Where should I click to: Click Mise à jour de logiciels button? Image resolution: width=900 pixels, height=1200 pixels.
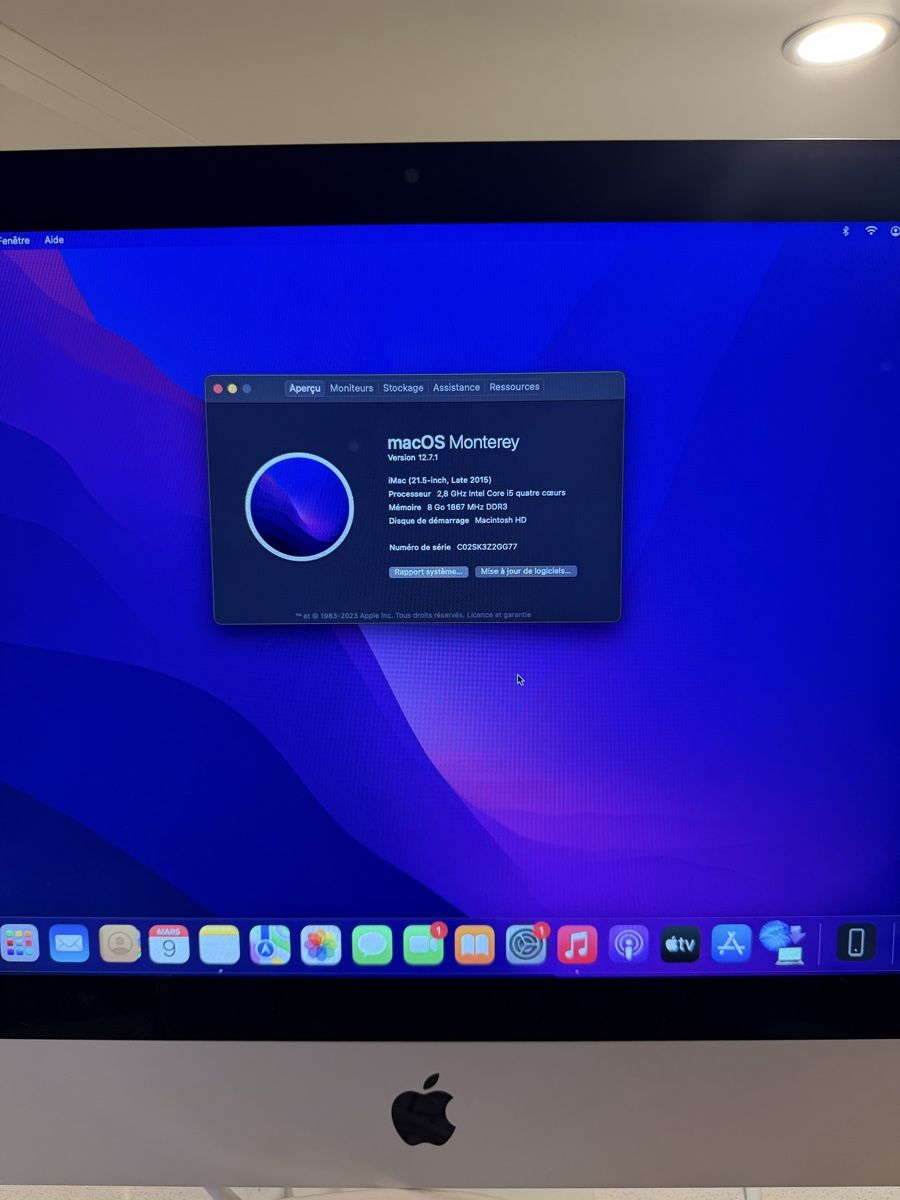tap(526, 571)
